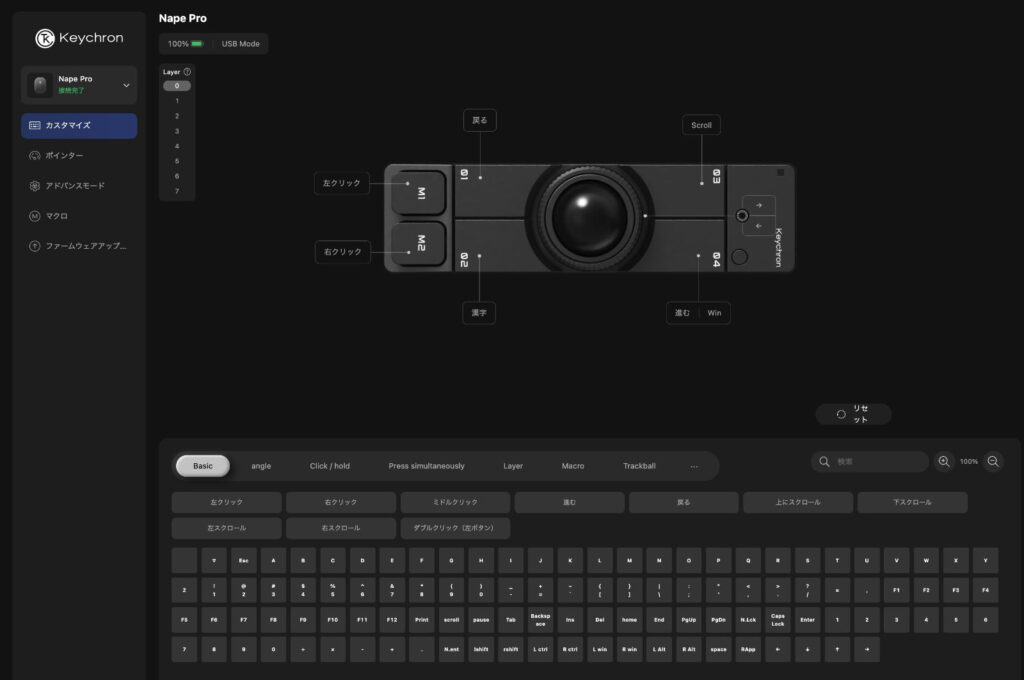Open アドバンスモード via its gear icon

pyautogui.click(x=33, y=185)
